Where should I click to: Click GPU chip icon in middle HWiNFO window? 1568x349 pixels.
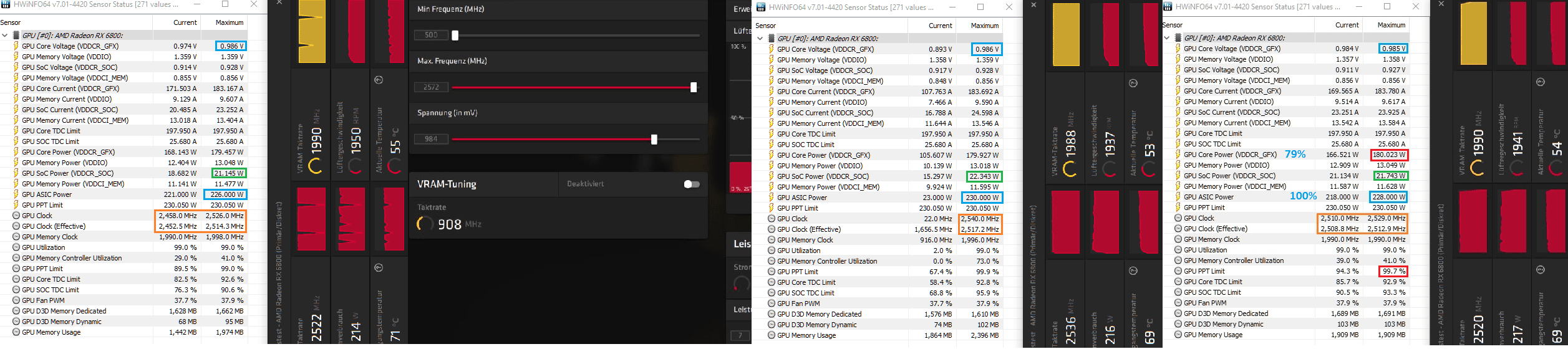pyautogui.click(x=772, y=39)
